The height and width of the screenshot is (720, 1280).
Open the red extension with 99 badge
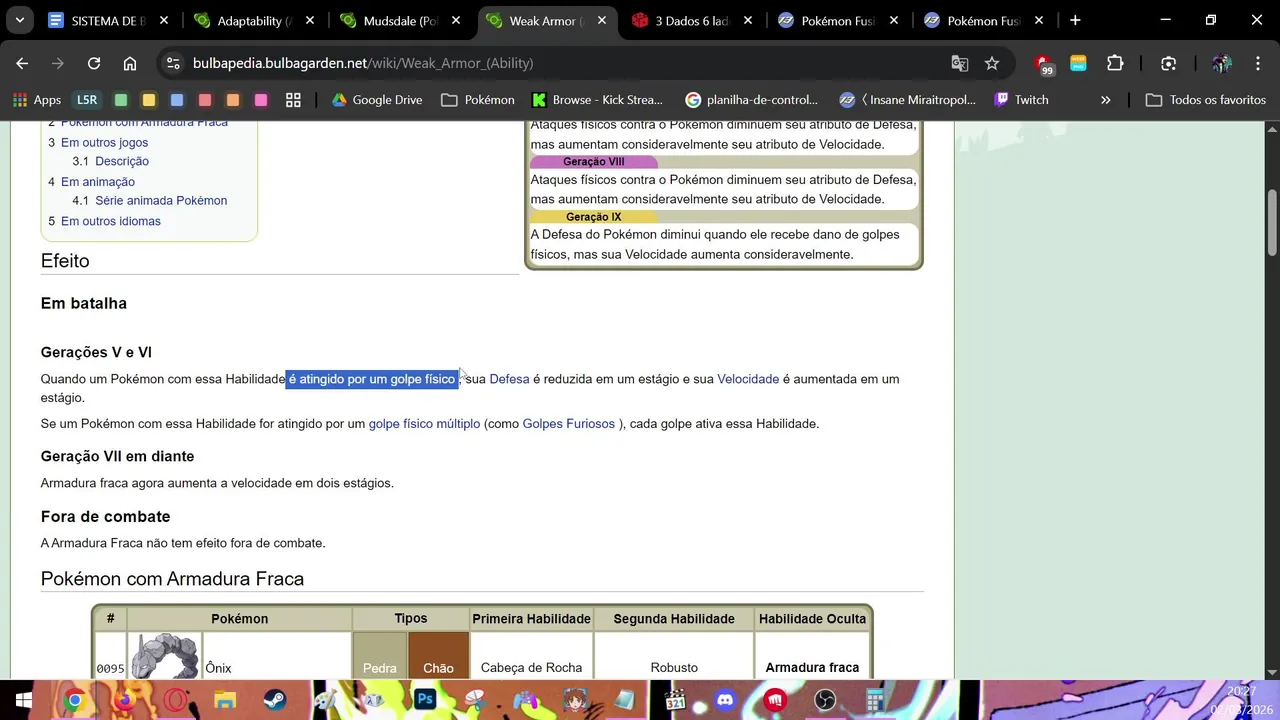(x=1045, y=64)
